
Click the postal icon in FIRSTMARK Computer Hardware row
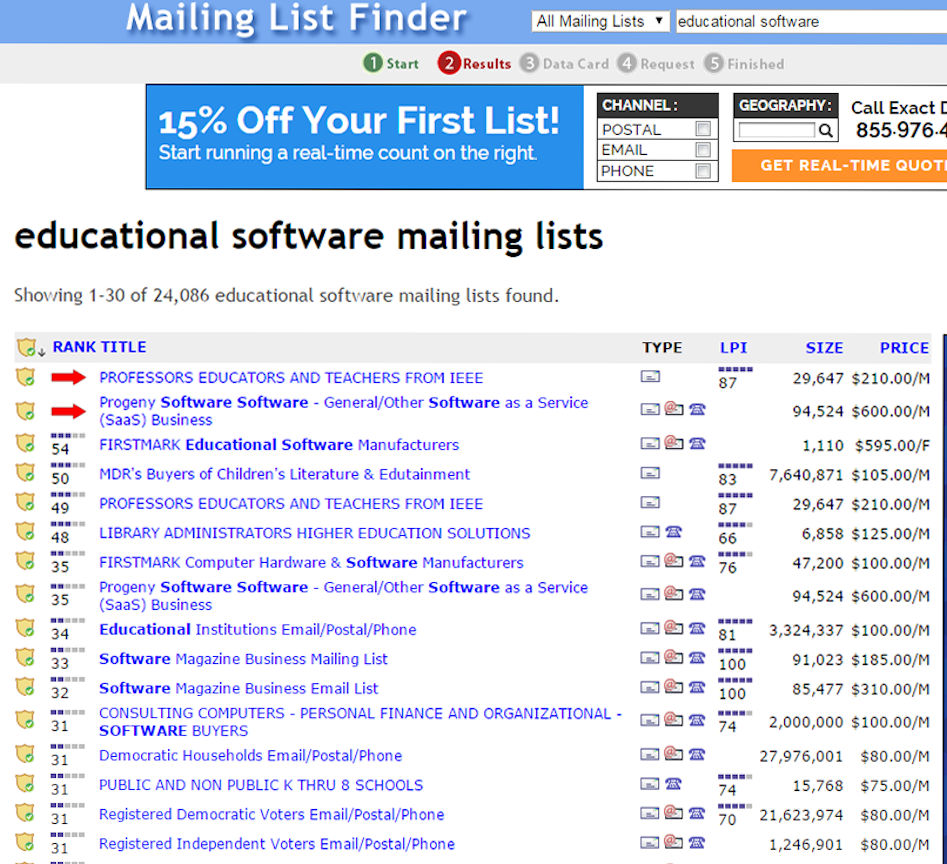pos(650,562)
